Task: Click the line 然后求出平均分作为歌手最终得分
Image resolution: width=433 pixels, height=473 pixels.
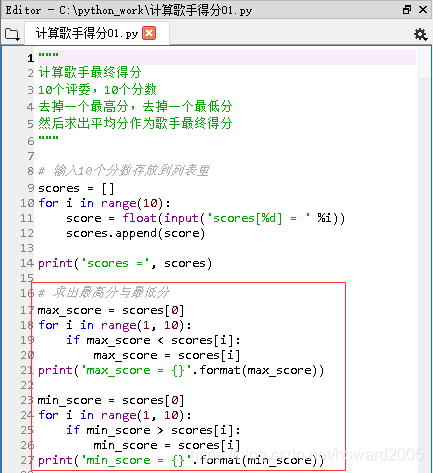Action: tap(135, 123)
